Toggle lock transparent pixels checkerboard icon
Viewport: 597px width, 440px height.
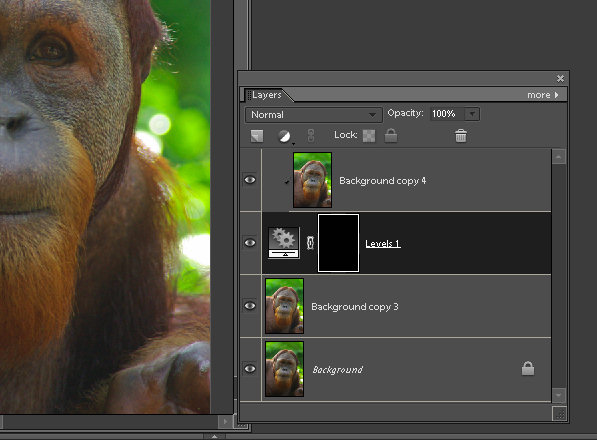(369, 136)
